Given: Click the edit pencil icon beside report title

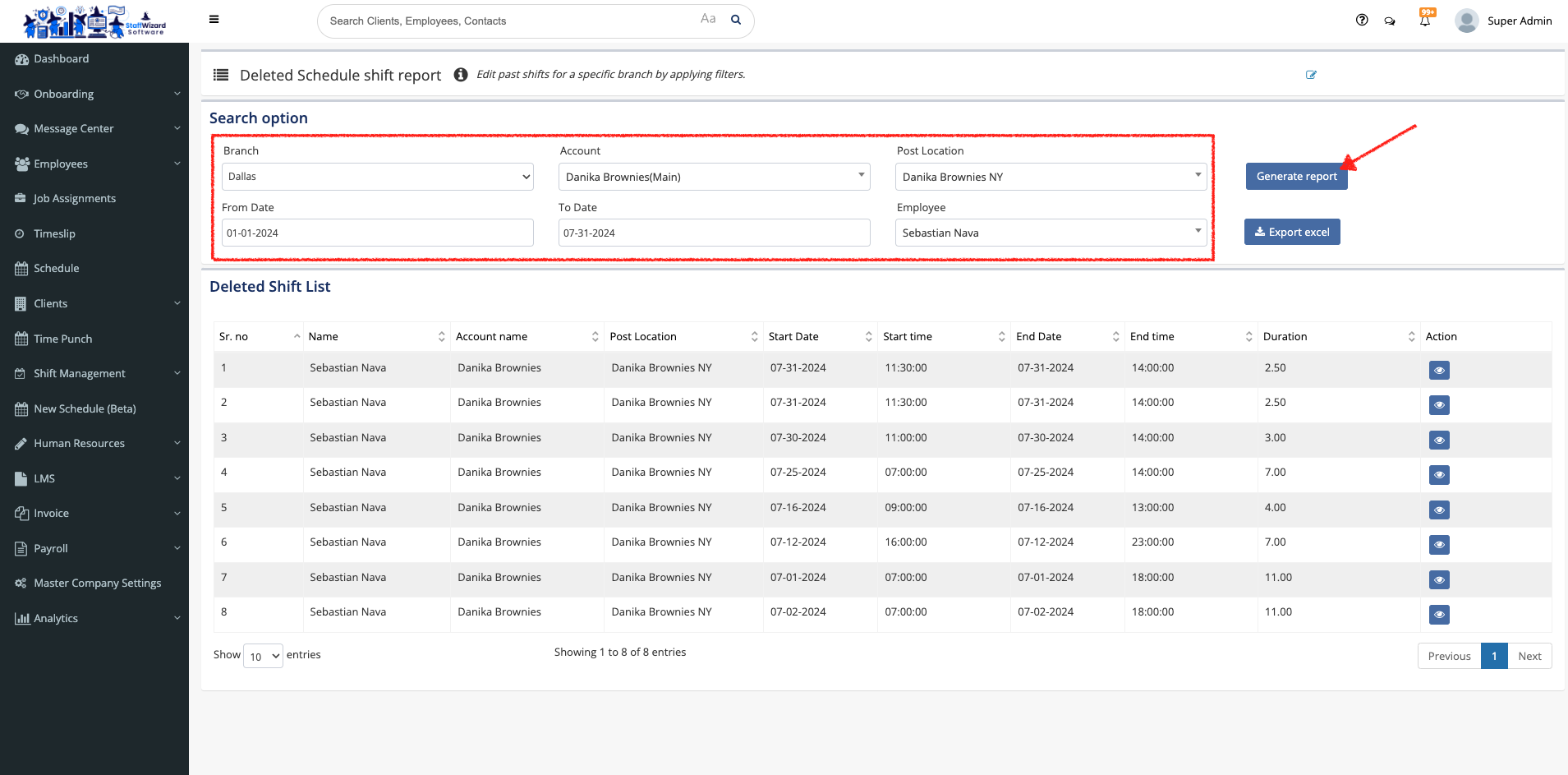Looking at the screenshot, I should (x=1311, y=75).
